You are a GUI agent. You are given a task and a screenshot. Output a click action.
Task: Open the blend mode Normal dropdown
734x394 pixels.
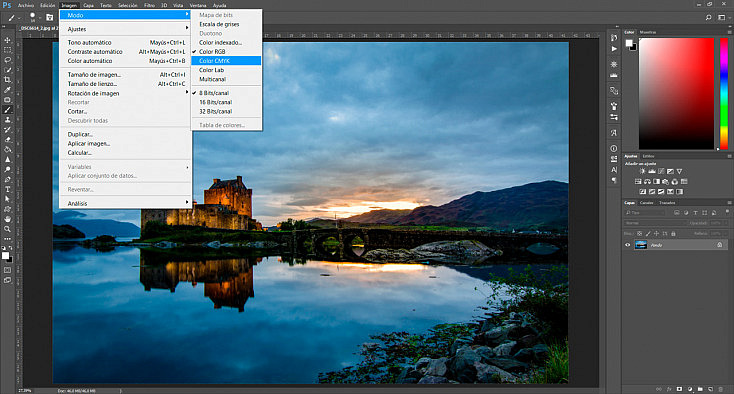click(654, 223)
